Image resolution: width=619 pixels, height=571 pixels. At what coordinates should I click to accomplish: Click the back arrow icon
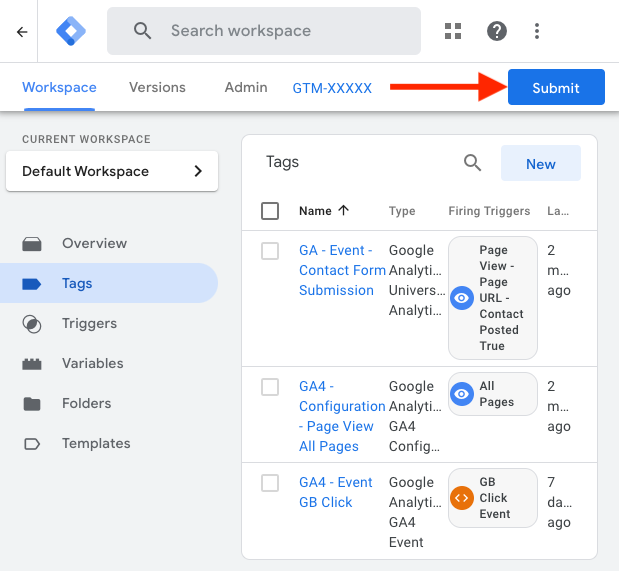22,31
